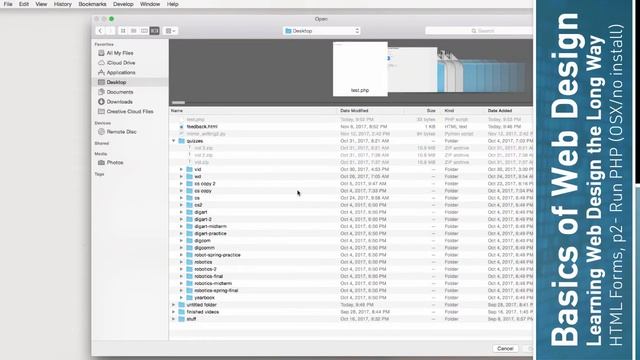Open Creative Cloud Files sidebar folder icon

click(101, 111)
